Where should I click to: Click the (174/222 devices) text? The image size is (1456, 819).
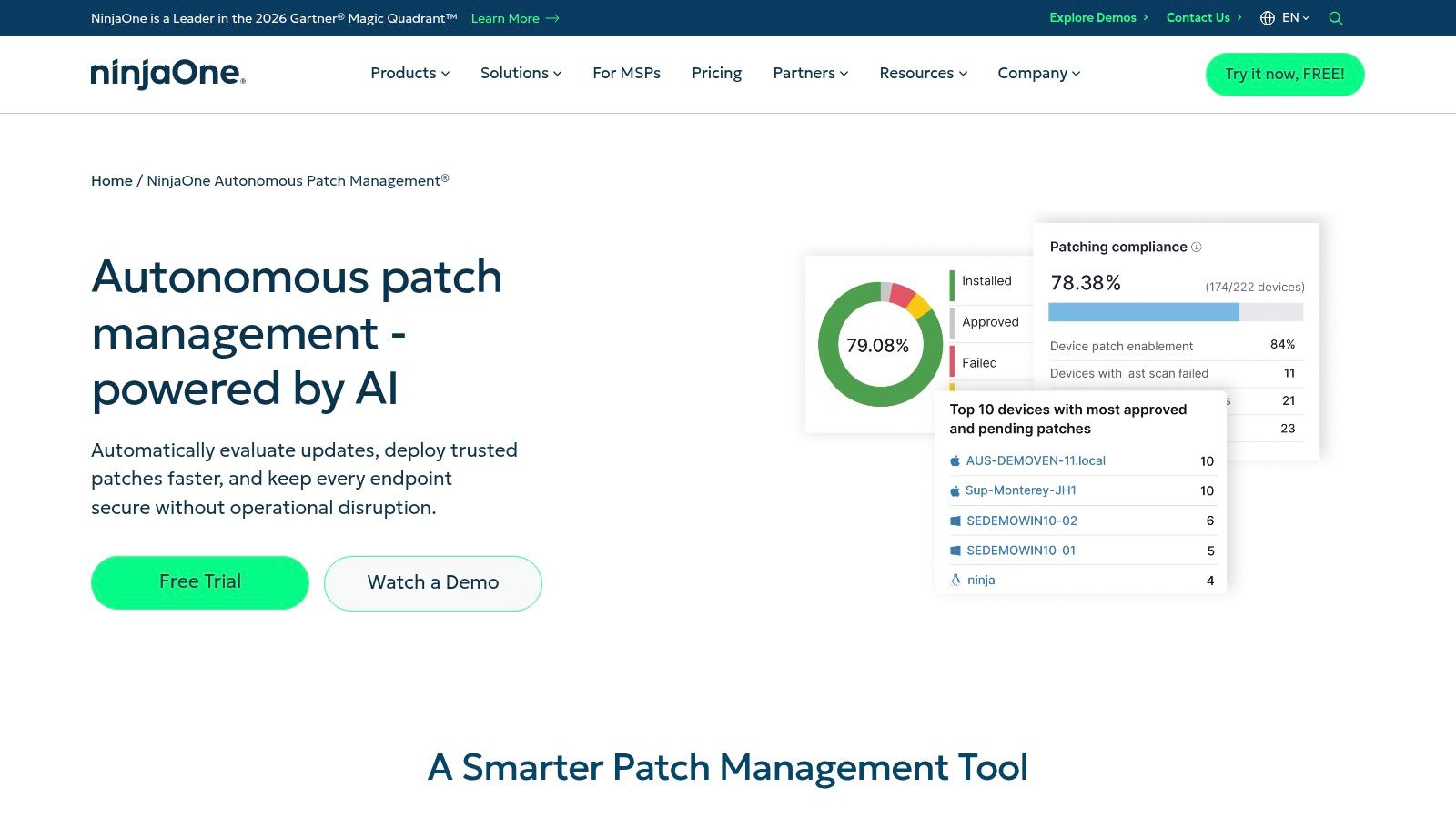pyautogui.click(x=1255, y=287)
